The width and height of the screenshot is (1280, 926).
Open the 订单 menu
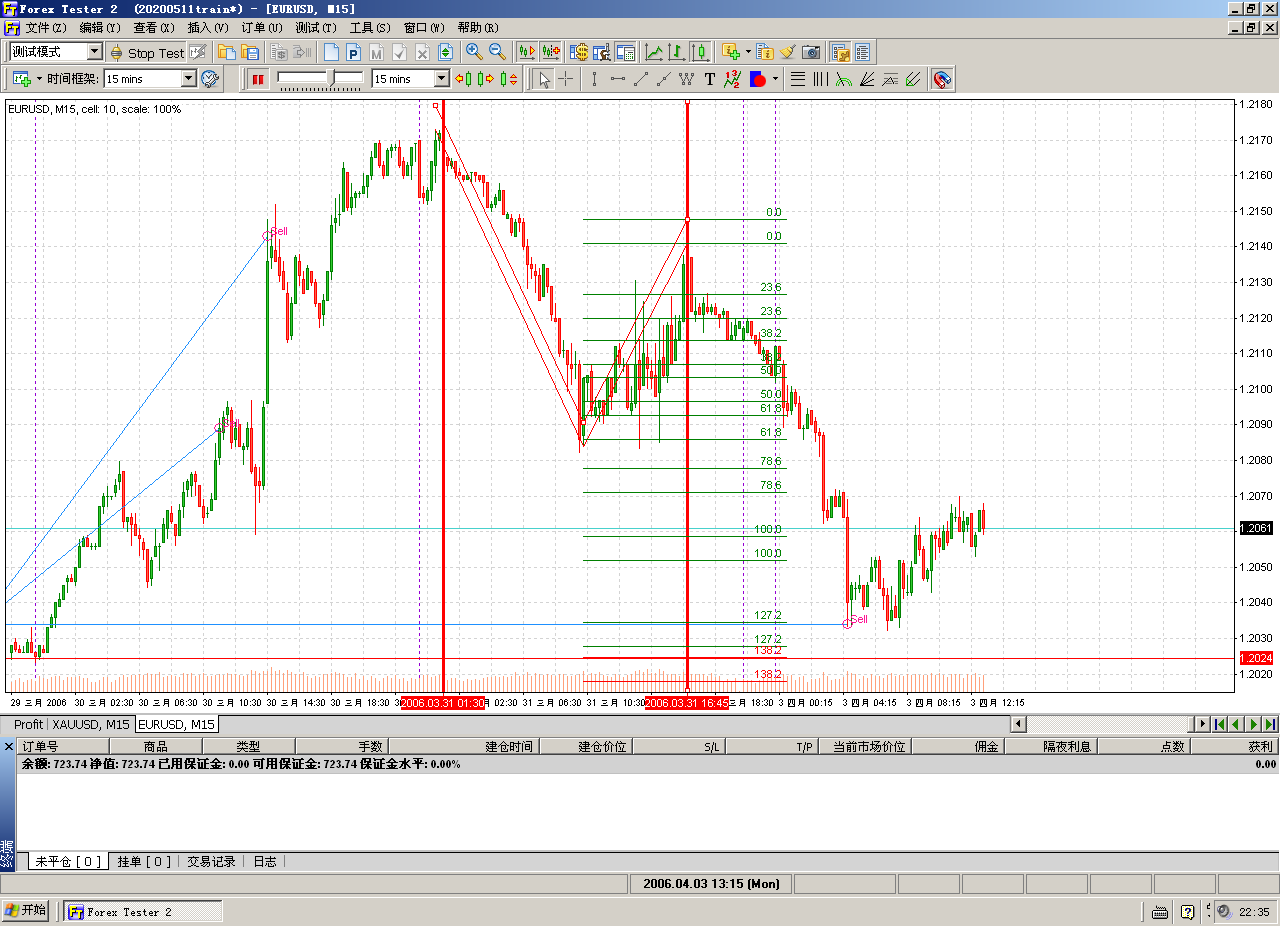tap(262, 28)
